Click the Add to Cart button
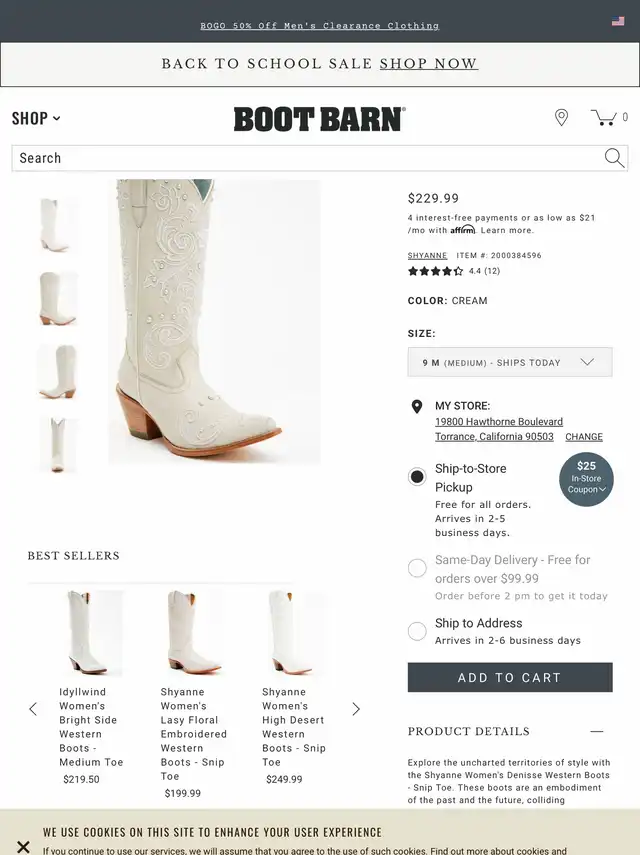This screenshot has height=855, width=640. 510,677
